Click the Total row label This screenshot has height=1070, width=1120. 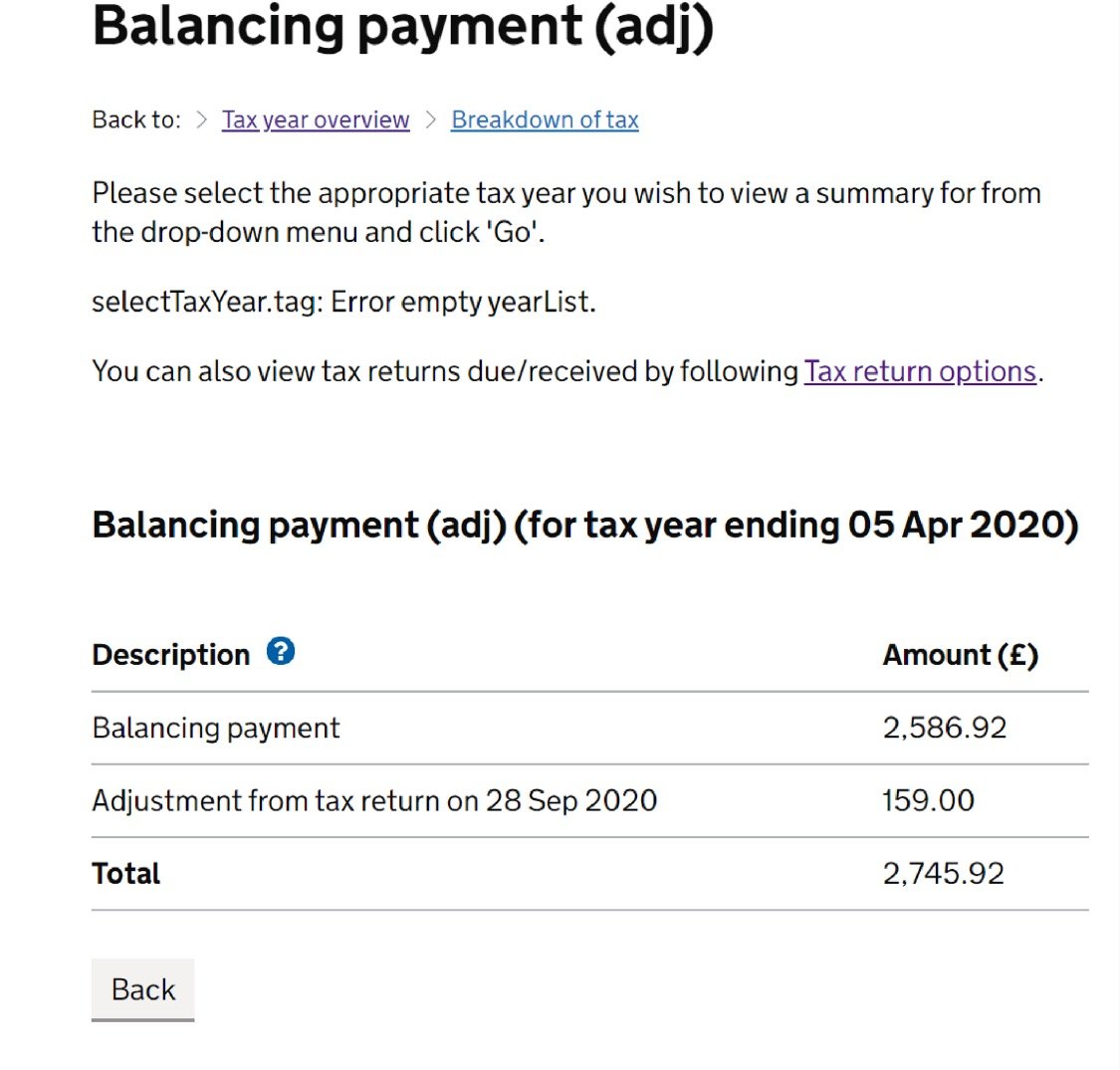(x=126, y=874)
